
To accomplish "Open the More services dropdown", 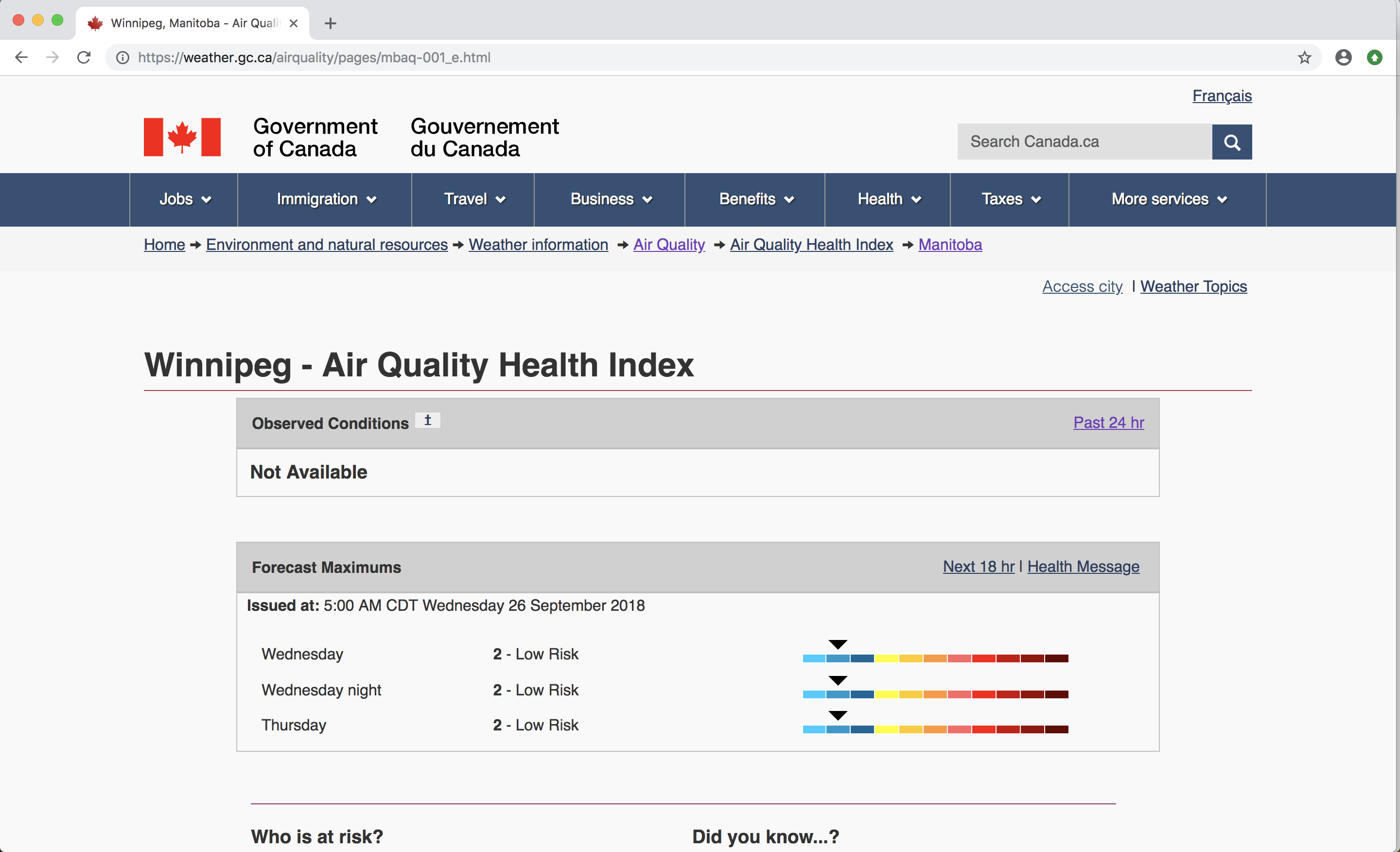I will coord(1168,199).
